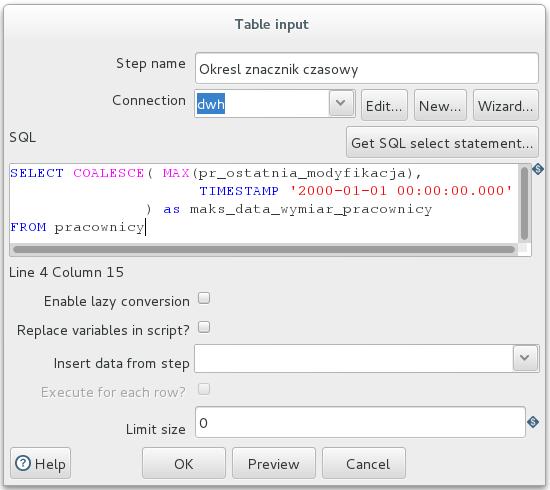Screen dimensions: 550x490
Task: Click the variable diamond icon beside Limit size
Action: point(533,422)
